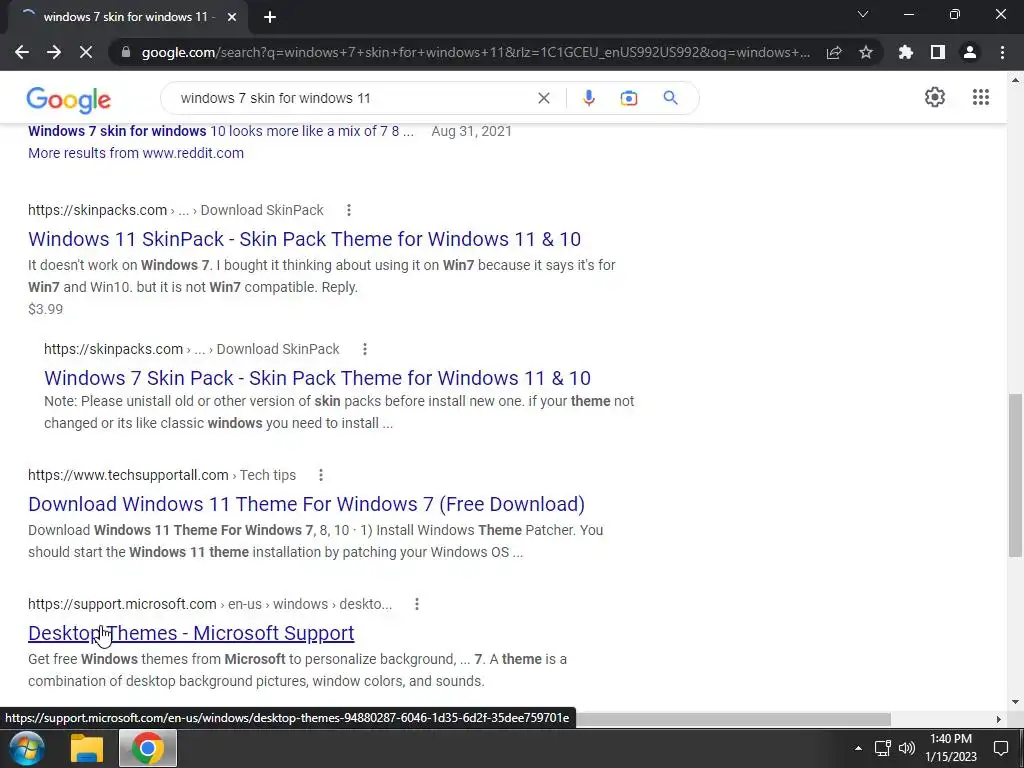Open Google quick settings gear
Image resolution: width=1024 pixels, height=768 pixels.
pos(935,97)
